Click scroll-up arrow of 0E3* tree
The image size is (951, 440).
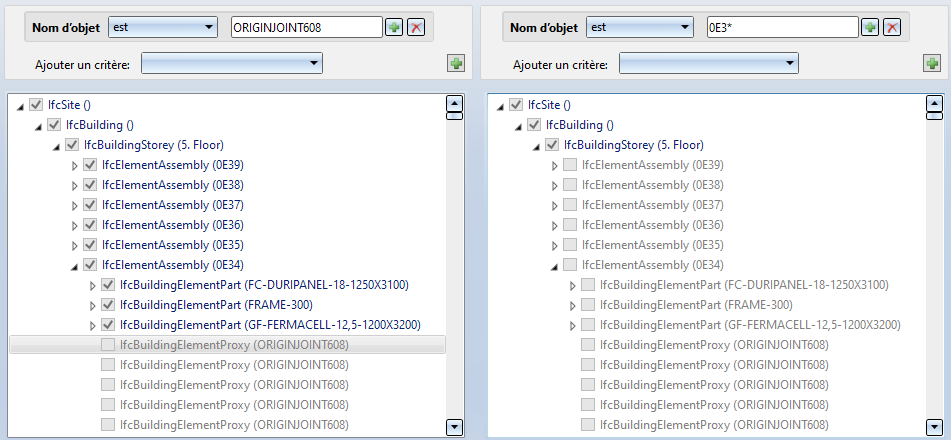(935, 103)
